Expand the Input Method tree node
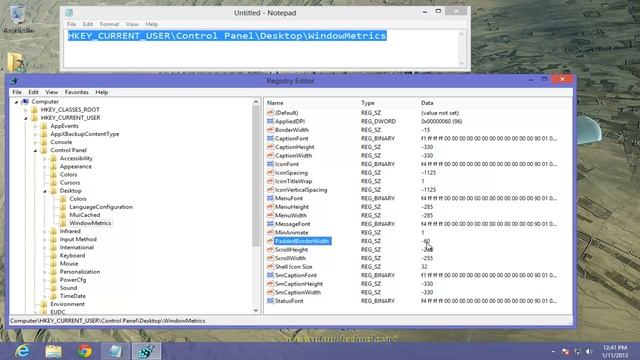Viewport: 640px width, 360px height. click(x=44, y=240)
